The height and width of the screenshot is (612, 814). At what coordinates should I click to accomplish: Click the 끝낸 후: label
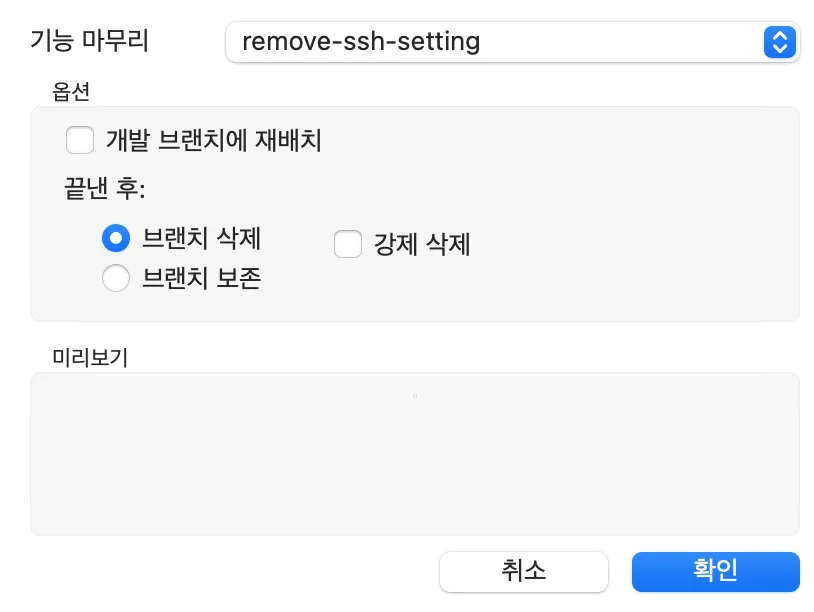pos(105,189)
